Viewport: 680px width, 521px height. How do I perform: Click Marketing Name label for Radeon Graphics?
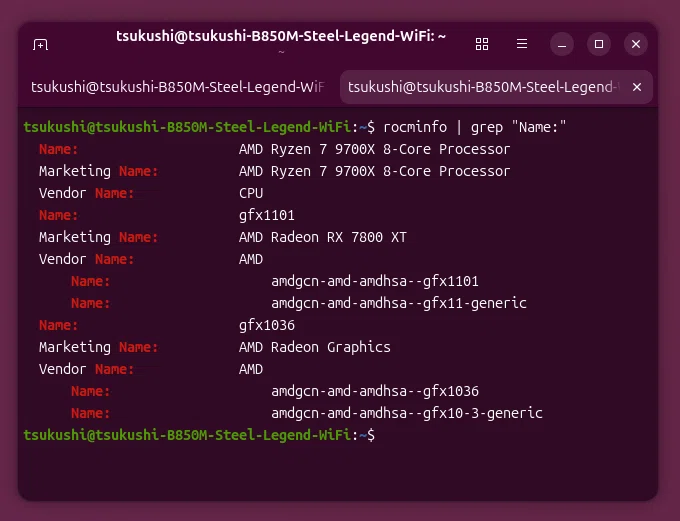[98, 347]
